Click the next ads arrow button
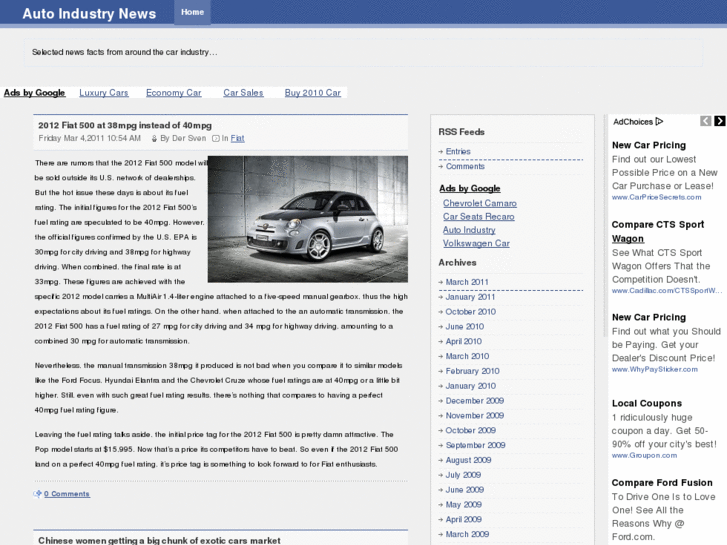Viewport: 727px width, 545px height. pyautogui.click(x=720, y=121)
